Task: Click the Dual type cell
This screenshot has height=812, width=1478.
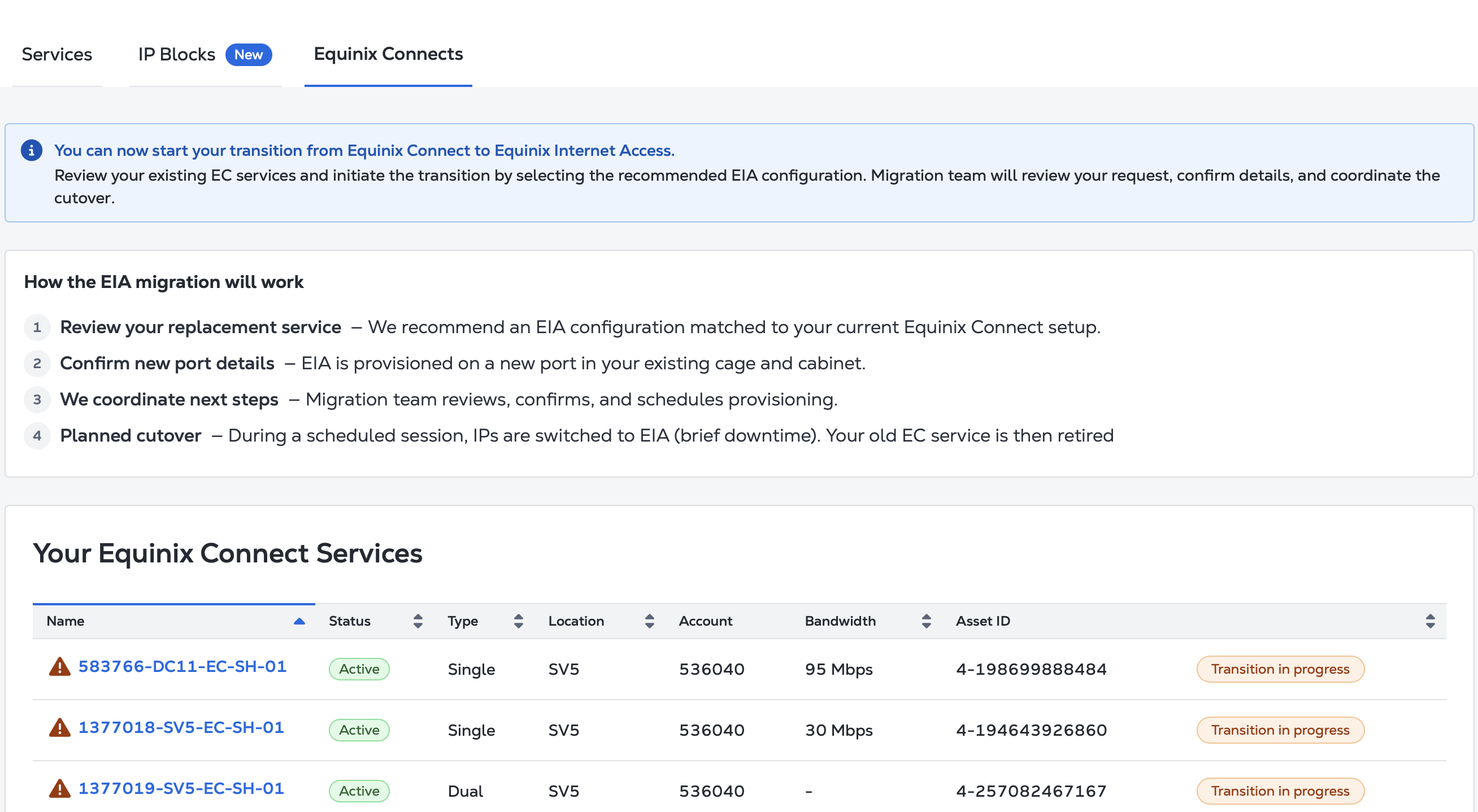Action: click(466, 791)
